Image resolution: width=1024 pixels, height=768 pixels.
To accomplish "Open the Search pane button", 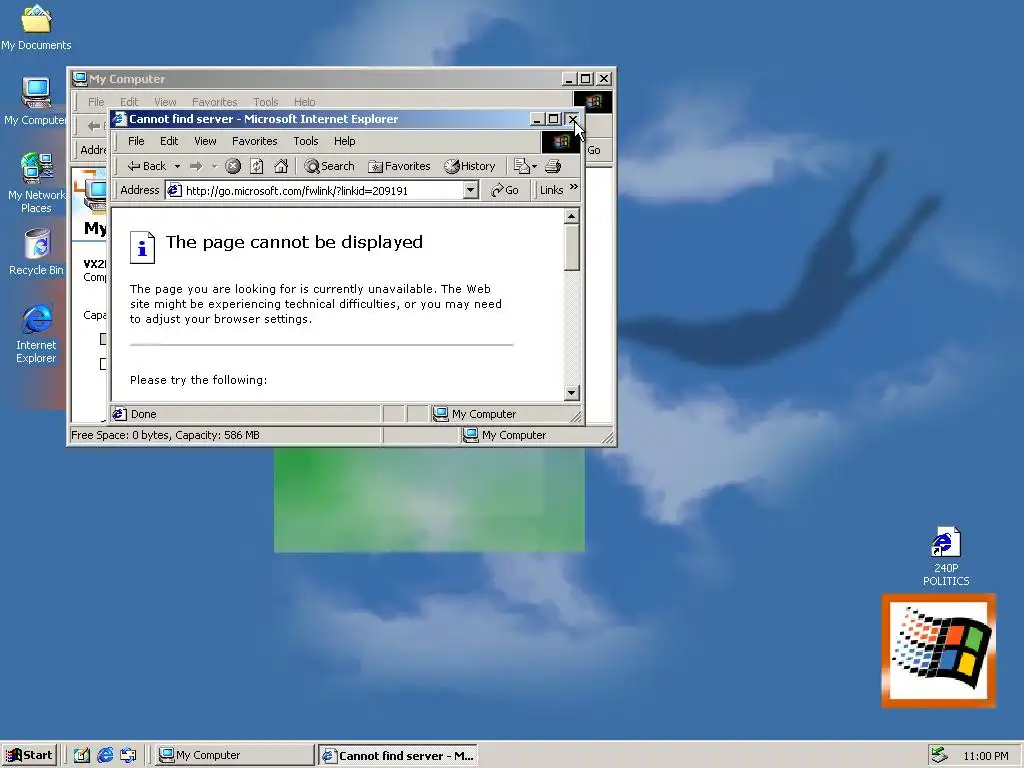I will pyautogui.click(x=330, y=167).
